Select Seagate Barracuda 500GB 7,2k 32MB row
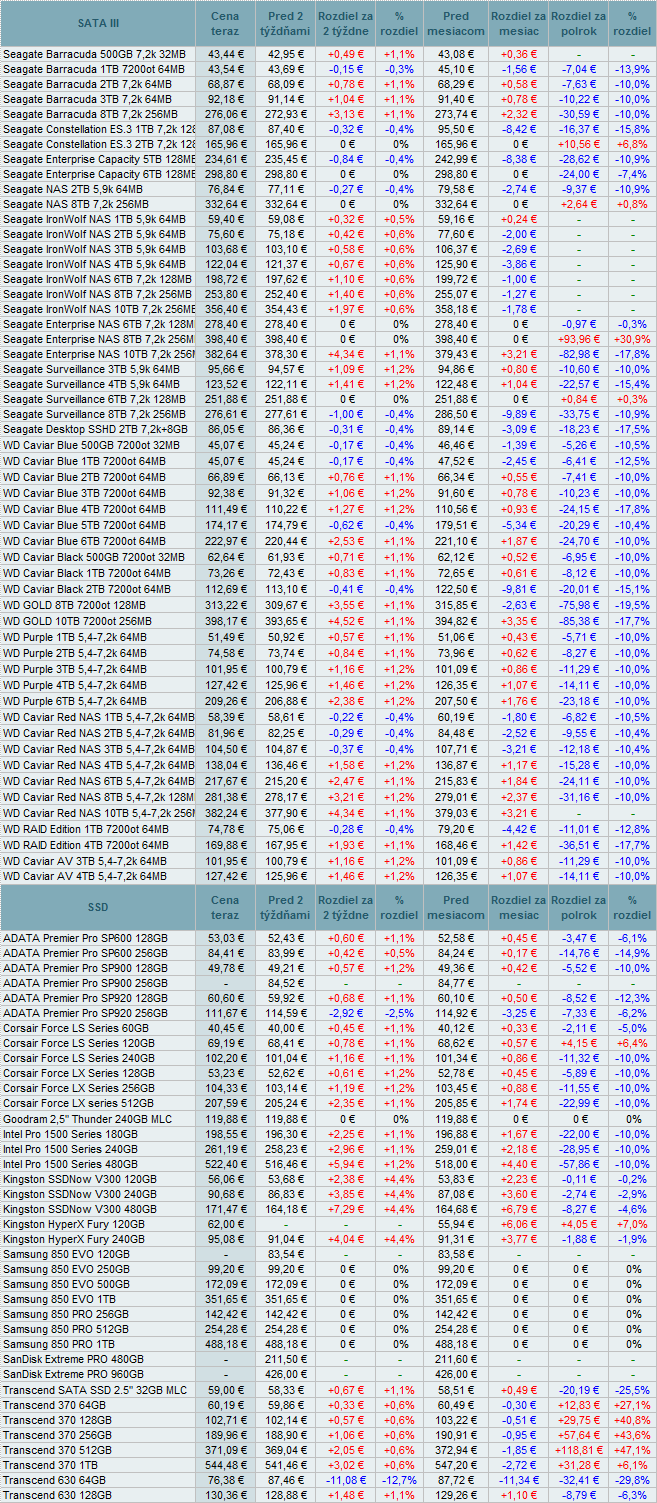This screenshot has height=1503, width=657. (x=328, y=53)
